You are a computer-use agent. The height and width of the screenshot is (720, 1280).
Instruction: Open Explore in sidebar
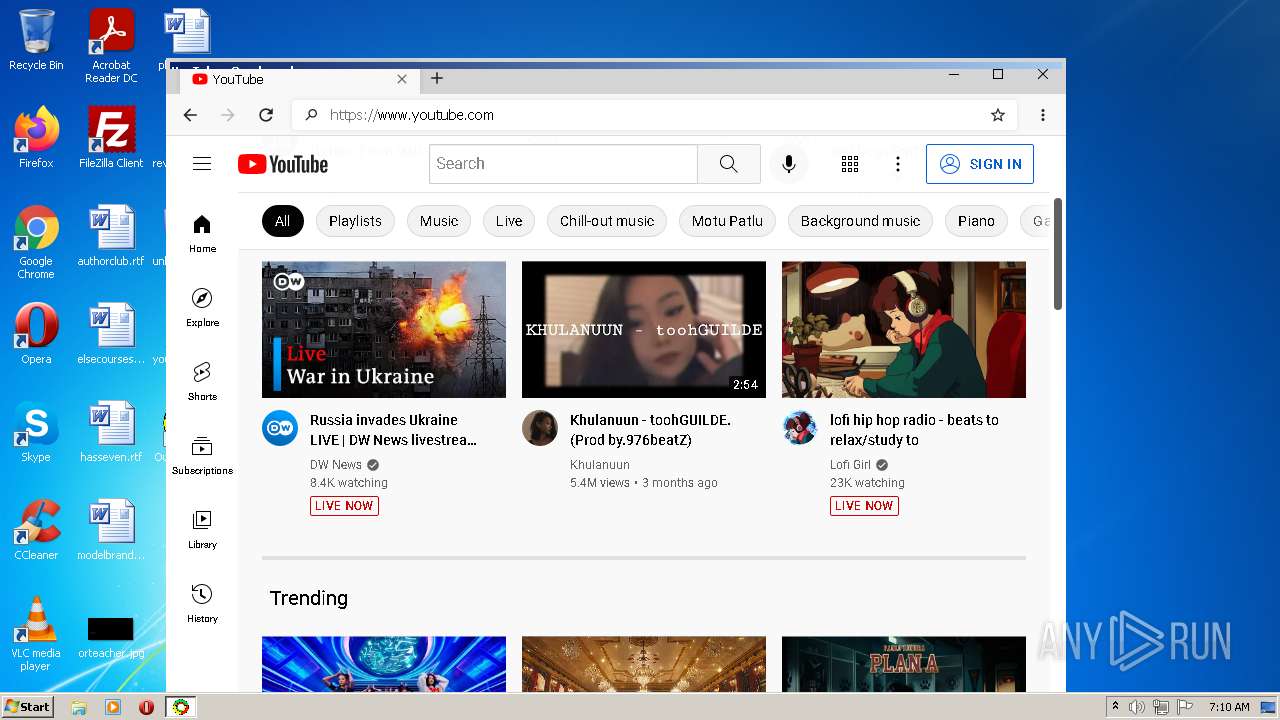[202, 307]
